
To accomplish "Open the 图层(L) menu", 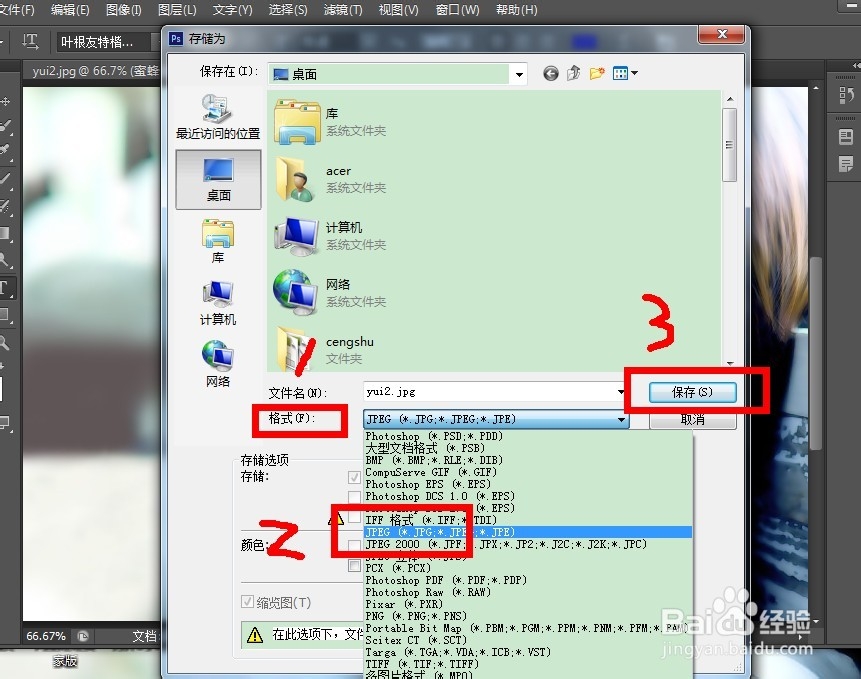I will pyautogui.click(x=177, y=9).
